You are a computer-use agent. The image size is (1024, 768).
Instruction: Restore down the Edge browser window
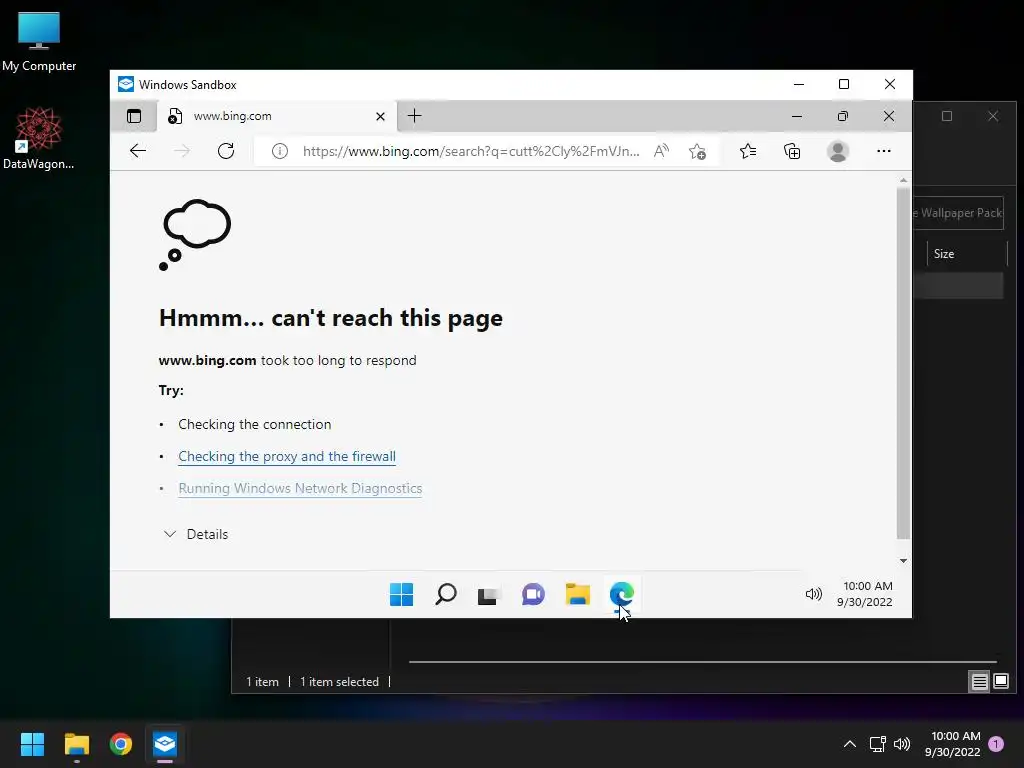tap(842, 116)
